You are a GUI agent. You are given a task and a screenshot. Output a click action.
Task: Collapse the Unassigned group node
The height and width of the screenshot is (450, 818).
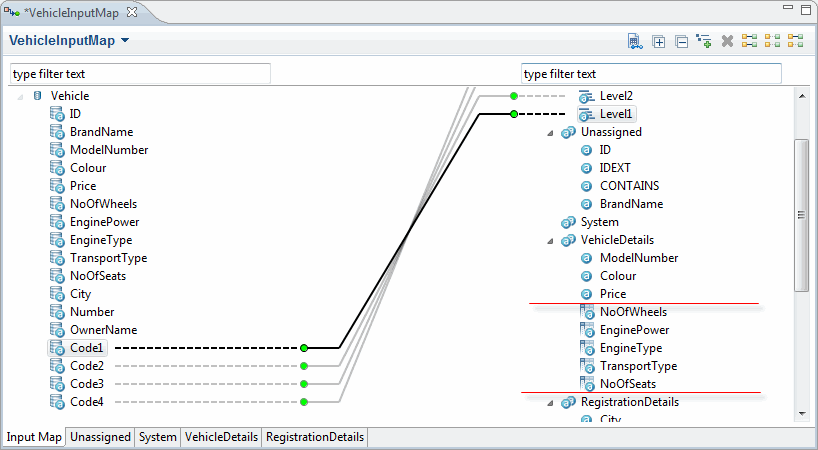pos(550,133)
